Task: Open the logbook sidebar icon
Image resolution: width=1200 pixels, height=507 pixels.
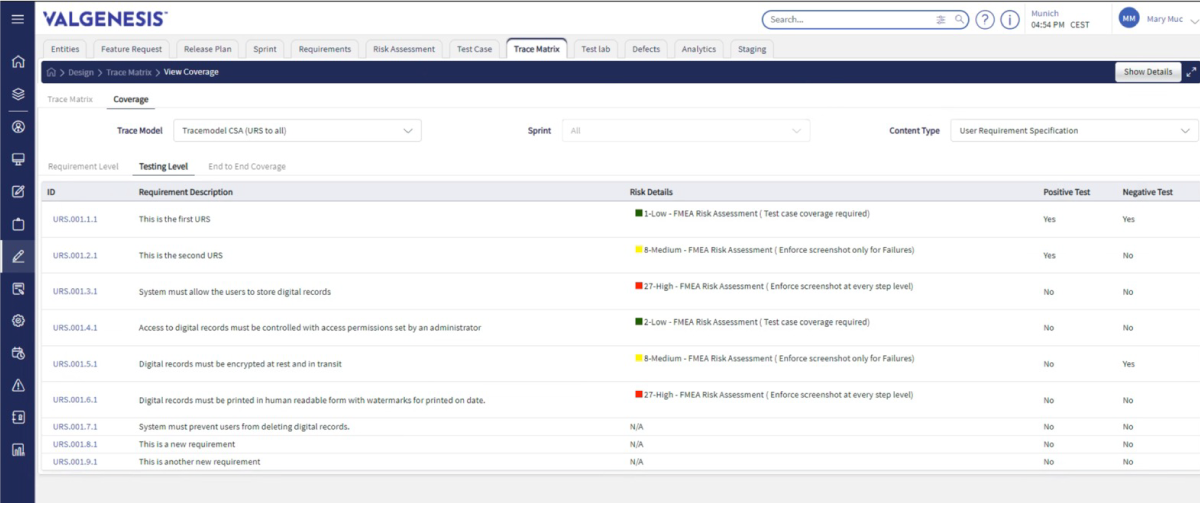Action: (x=17, y=417)
